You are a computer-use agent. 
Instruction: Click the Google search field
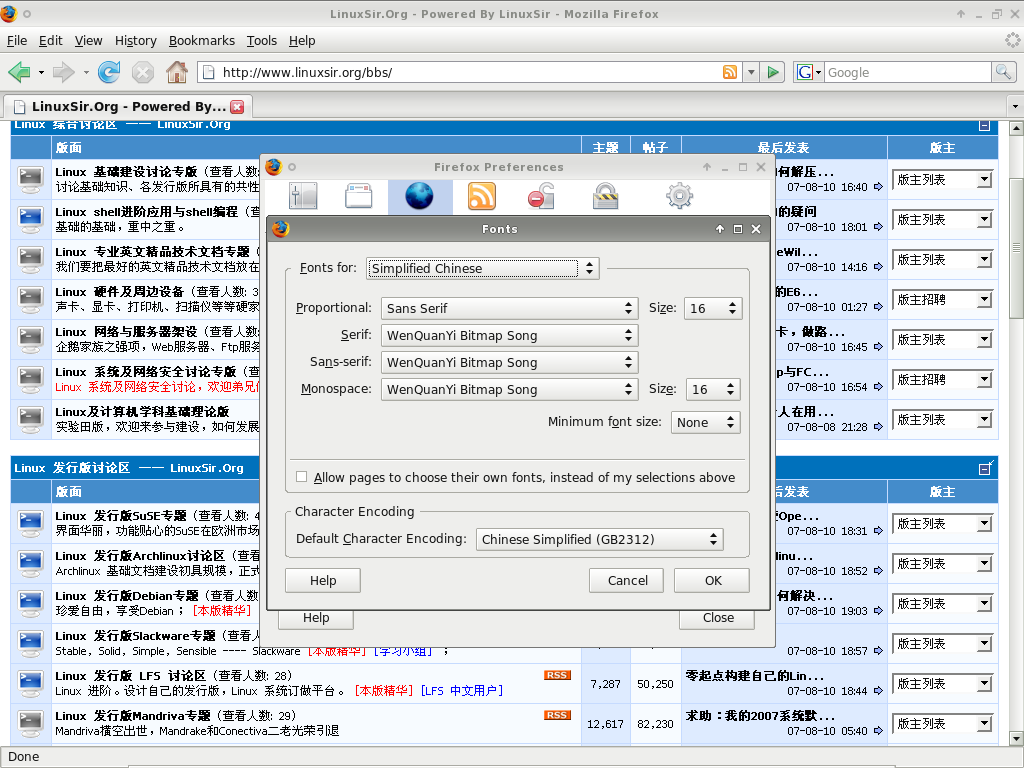pos(908,72)
